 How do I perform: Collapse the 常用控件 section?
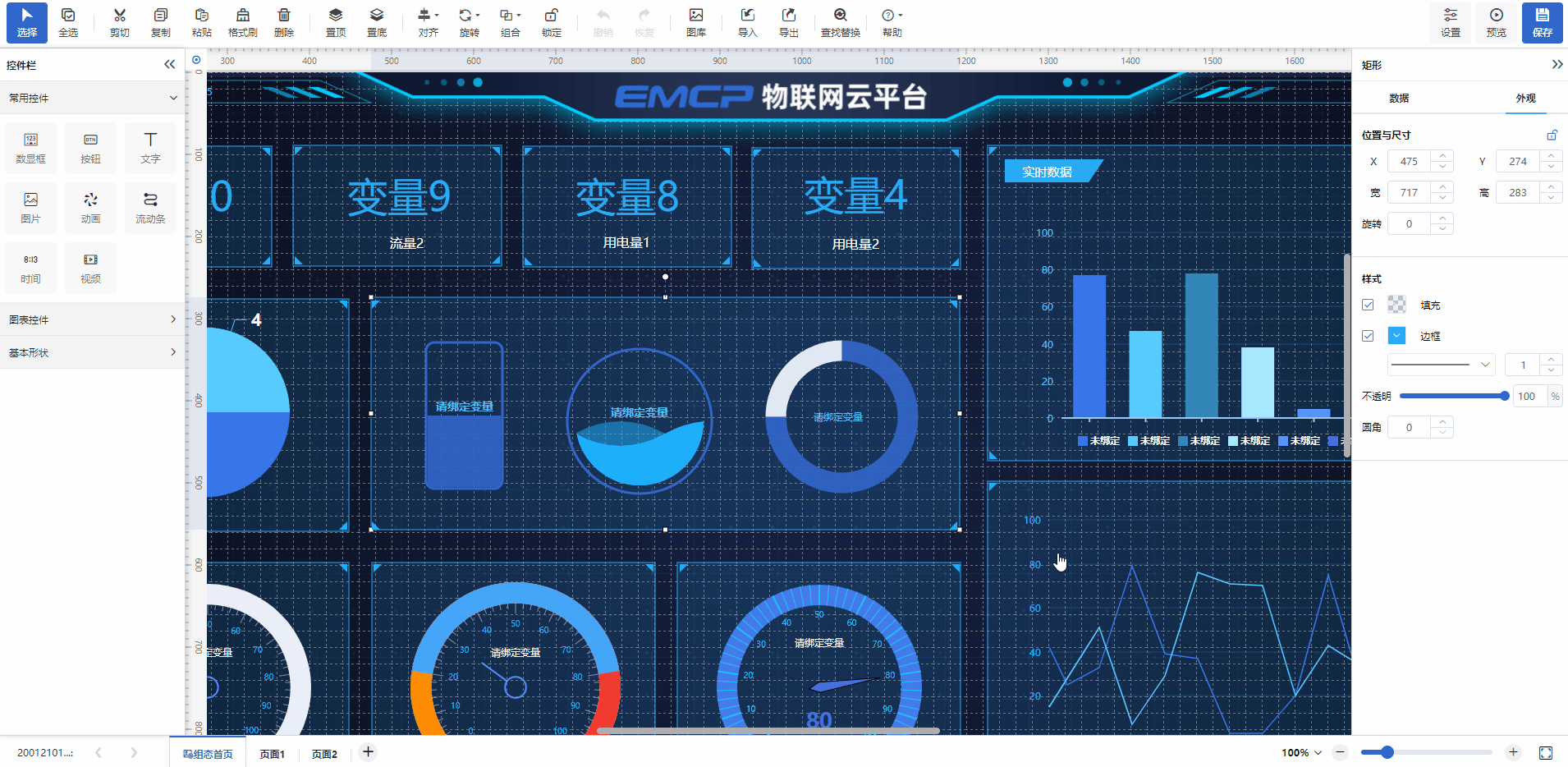pyautogui.click(x=93, y=98)
